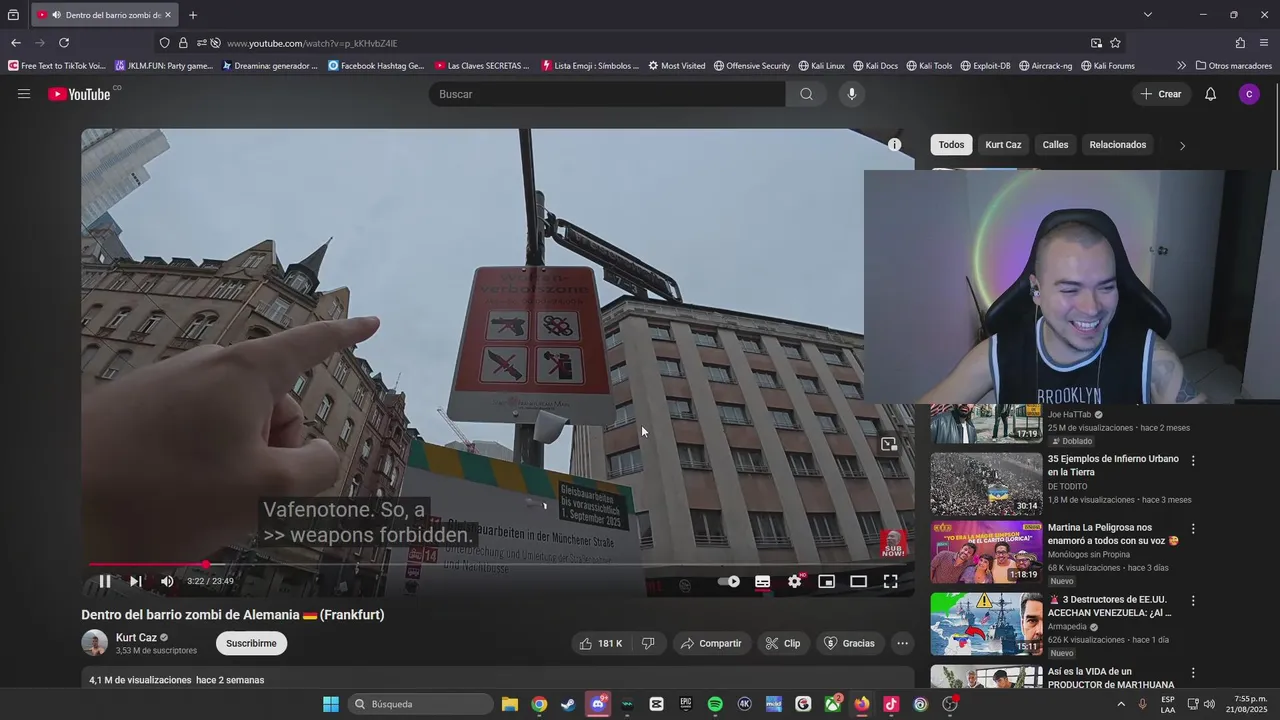Share the video via Compartir
1280x720 pixels.
coord(711,643)
